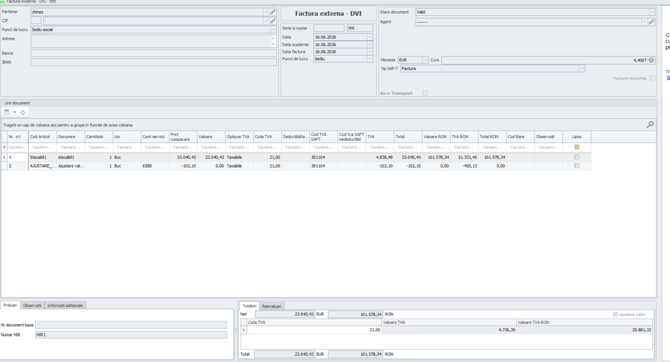Click the Curs exchange rate field
Viewport: 670px width, 362px height.
tap(544, 60)
